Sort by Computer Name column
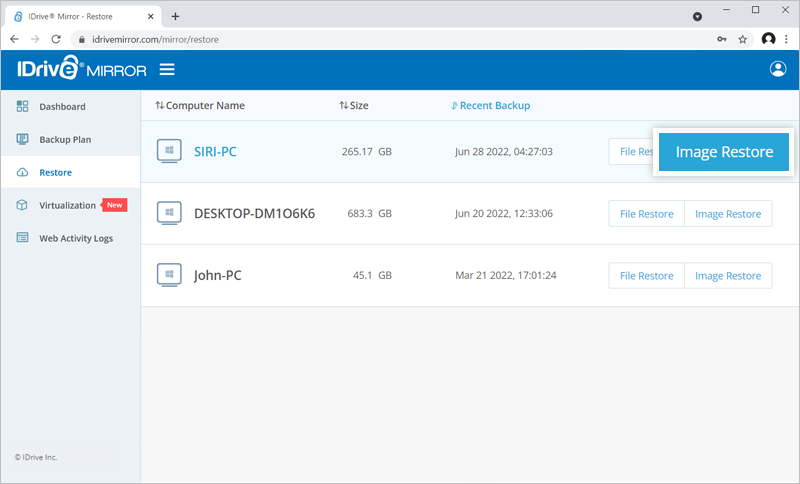Image resolution: width=800 pixels, height=484 pixels. 200,106
